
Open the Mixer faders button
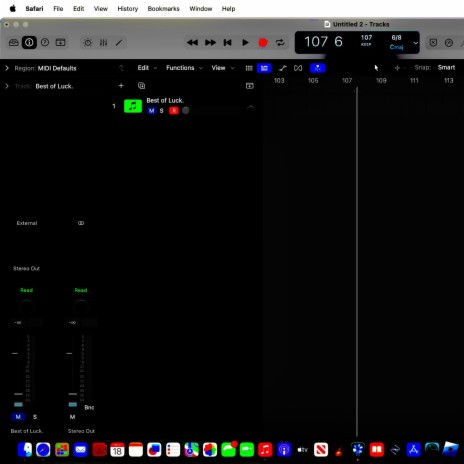pyautogui.click(x=103, y=42)
